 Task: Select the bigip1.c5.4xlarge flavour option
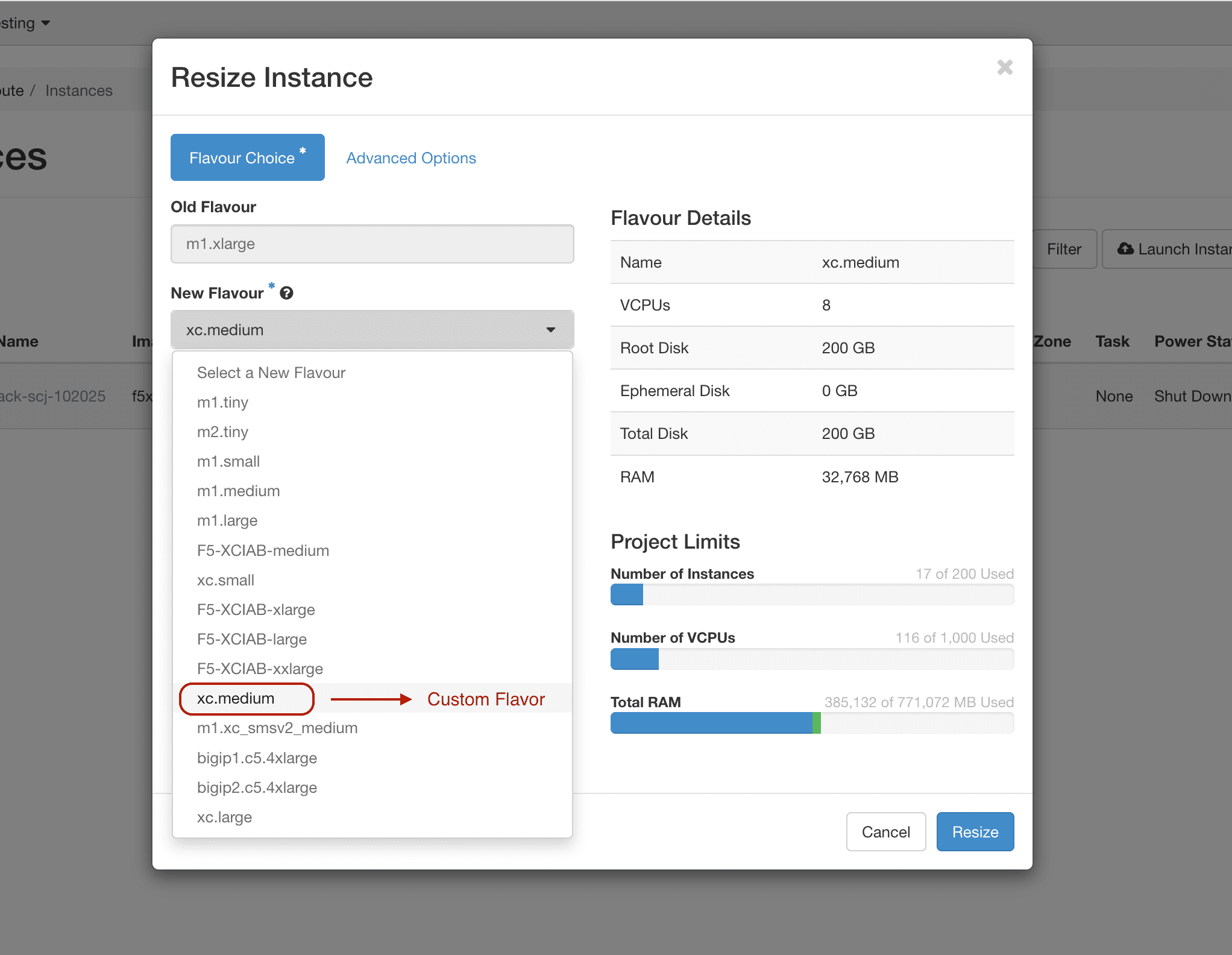(x=257, y=758)
